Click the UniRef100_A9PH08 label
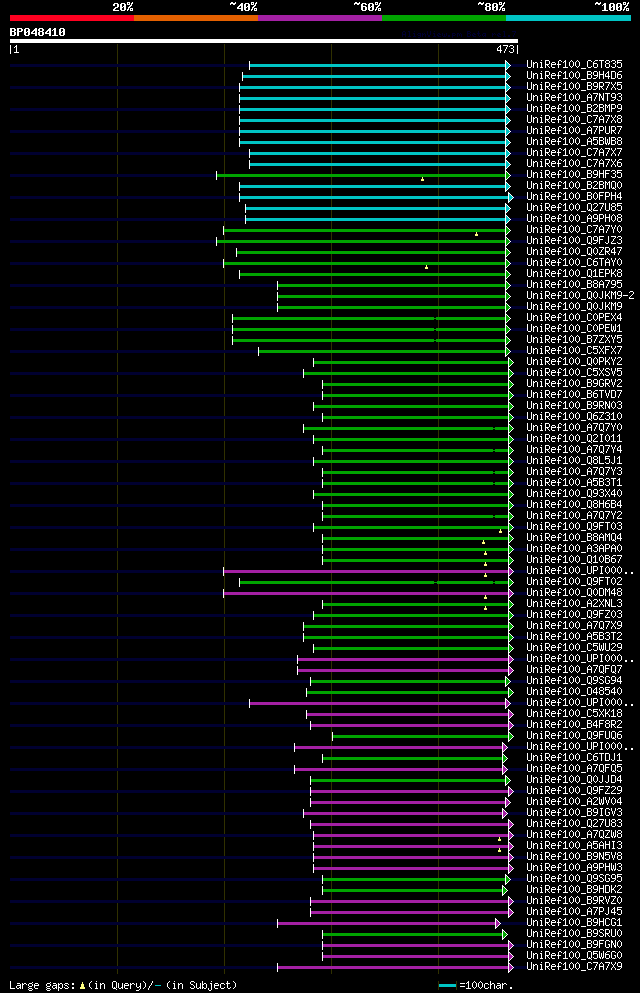Viewport: 640px width, 993px height. tap(574, 218)
